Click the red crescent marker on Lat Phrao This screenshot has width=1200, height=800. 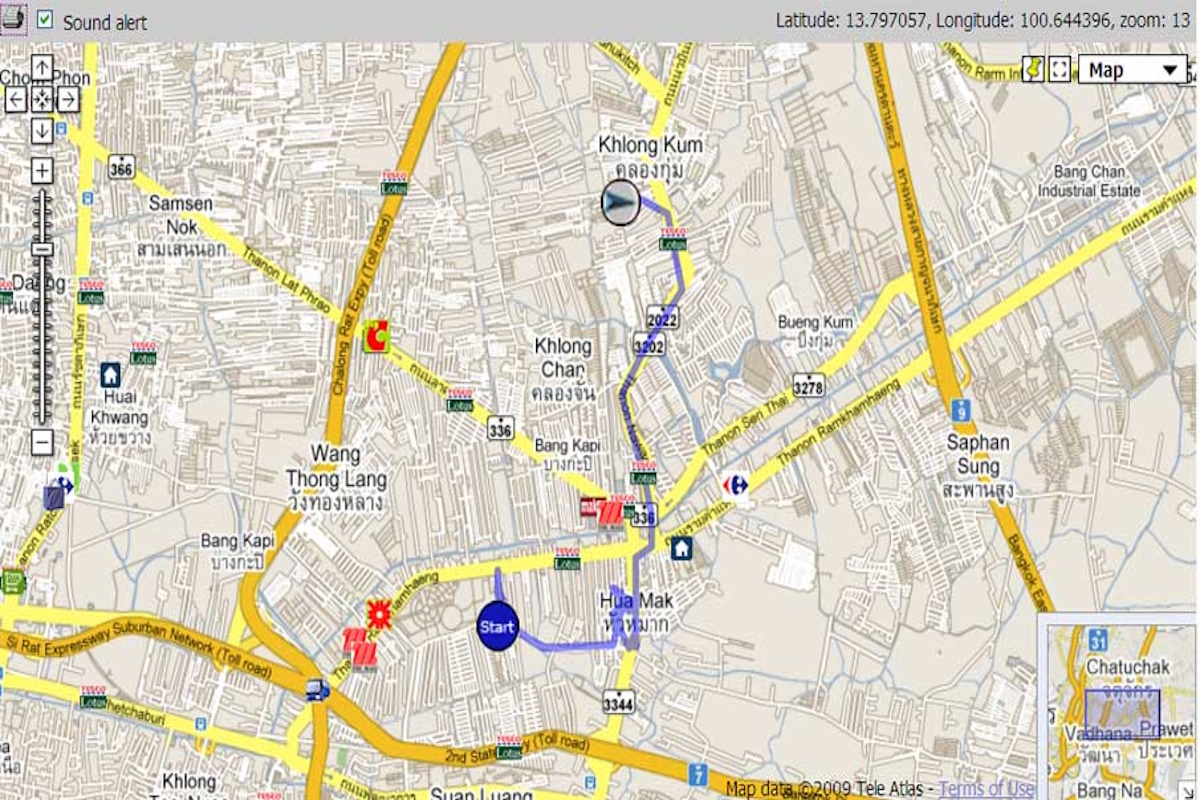pyautogui.click(x=376, y=337)
